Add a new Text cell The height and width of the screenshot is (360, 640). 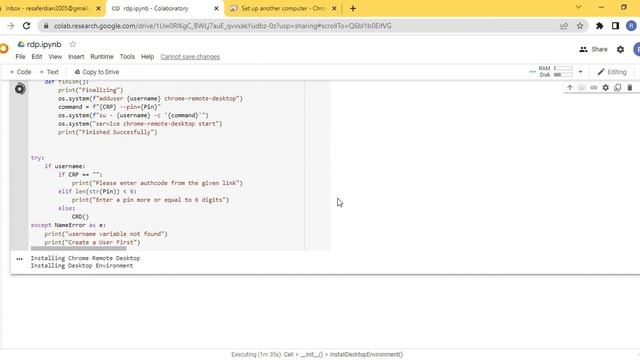point(49,72)
